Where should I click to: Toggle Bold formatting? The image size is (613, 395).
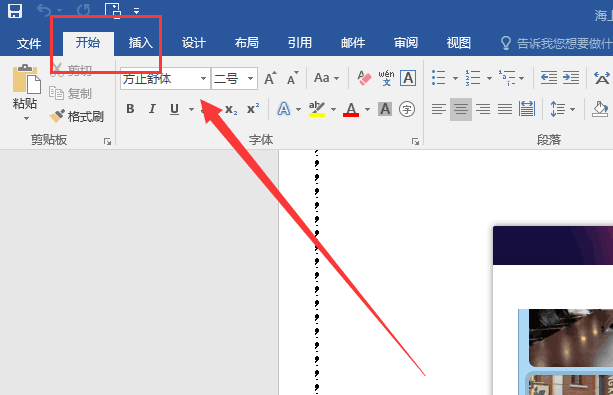click(130, 109)
